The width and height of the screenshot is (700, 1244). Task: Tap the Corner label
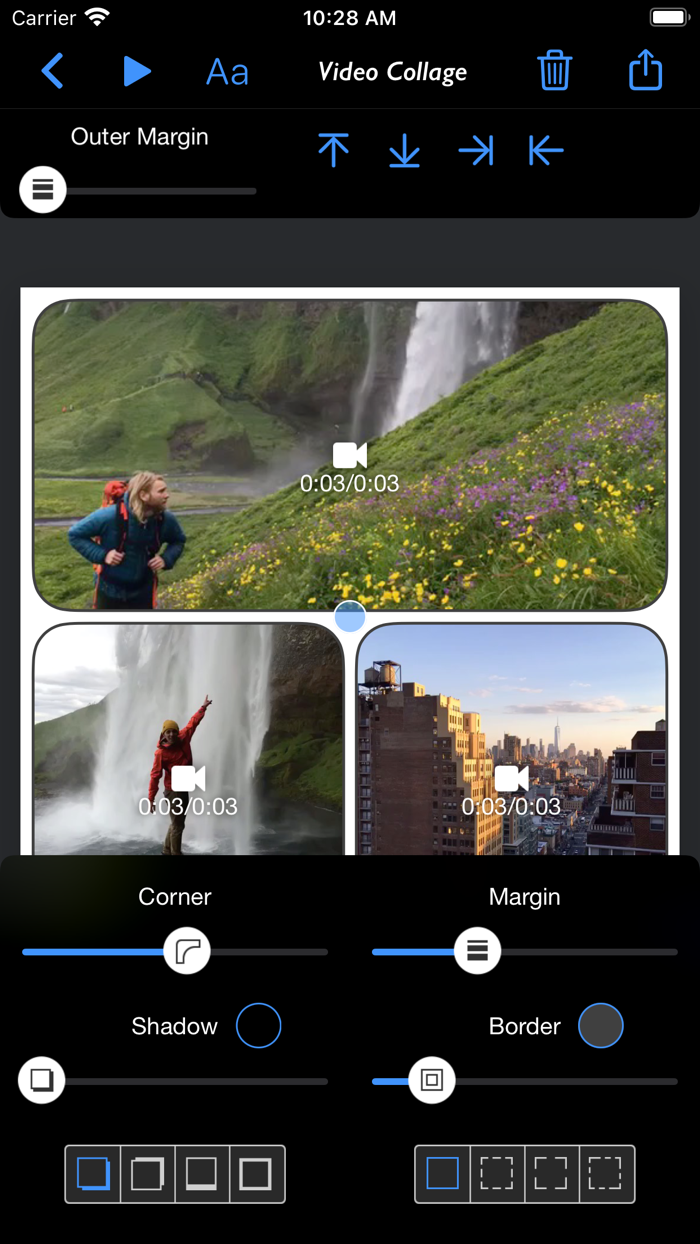[175, 897]
